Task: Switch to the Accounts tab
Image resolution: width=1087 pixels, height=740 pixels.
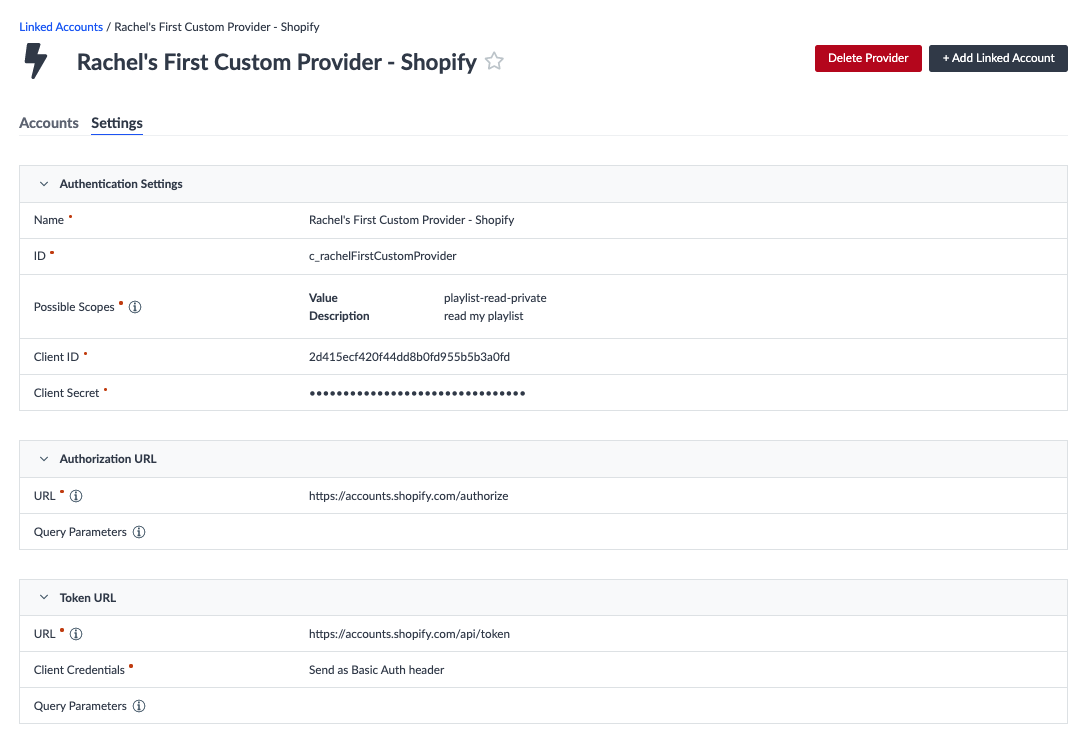Action: 49,123
